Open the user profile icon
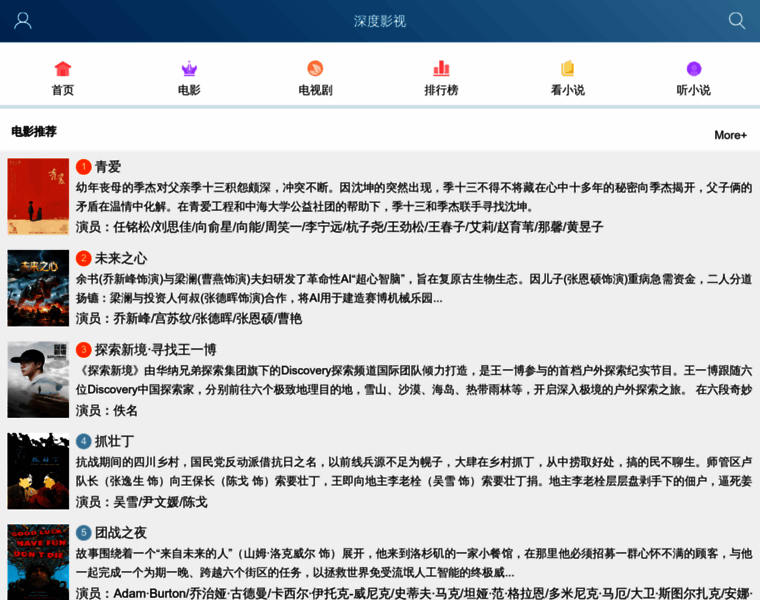The height and width of the screenshot is (600, 760). click(x=23, y=21)
